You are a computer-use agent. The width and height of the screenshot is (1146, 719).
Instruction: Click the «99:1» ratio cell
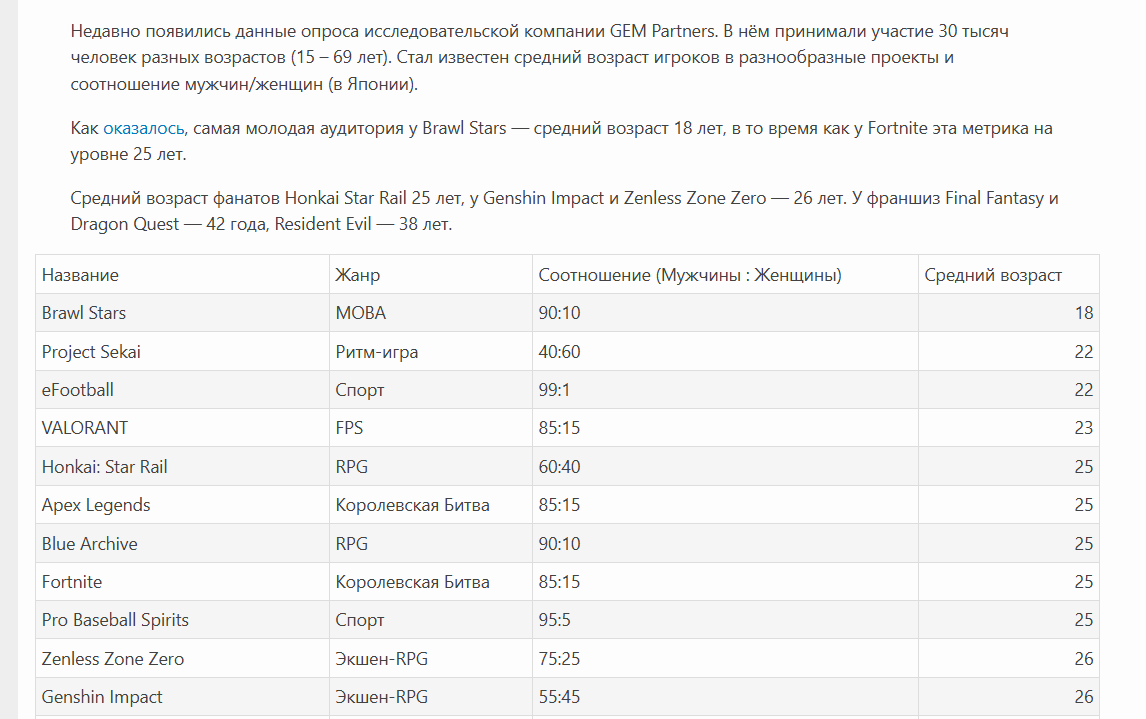(x=553, y=390)
